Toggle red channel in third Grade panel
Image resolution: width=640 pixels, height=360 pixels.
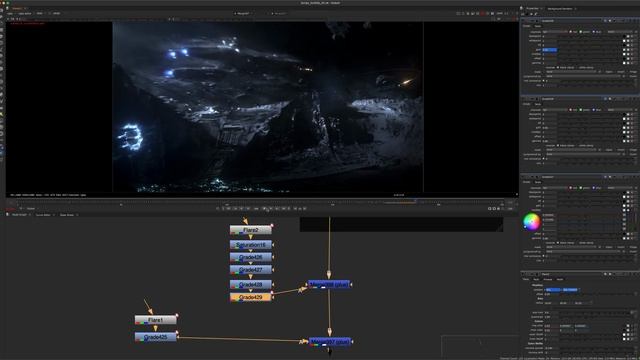[571, 188]
